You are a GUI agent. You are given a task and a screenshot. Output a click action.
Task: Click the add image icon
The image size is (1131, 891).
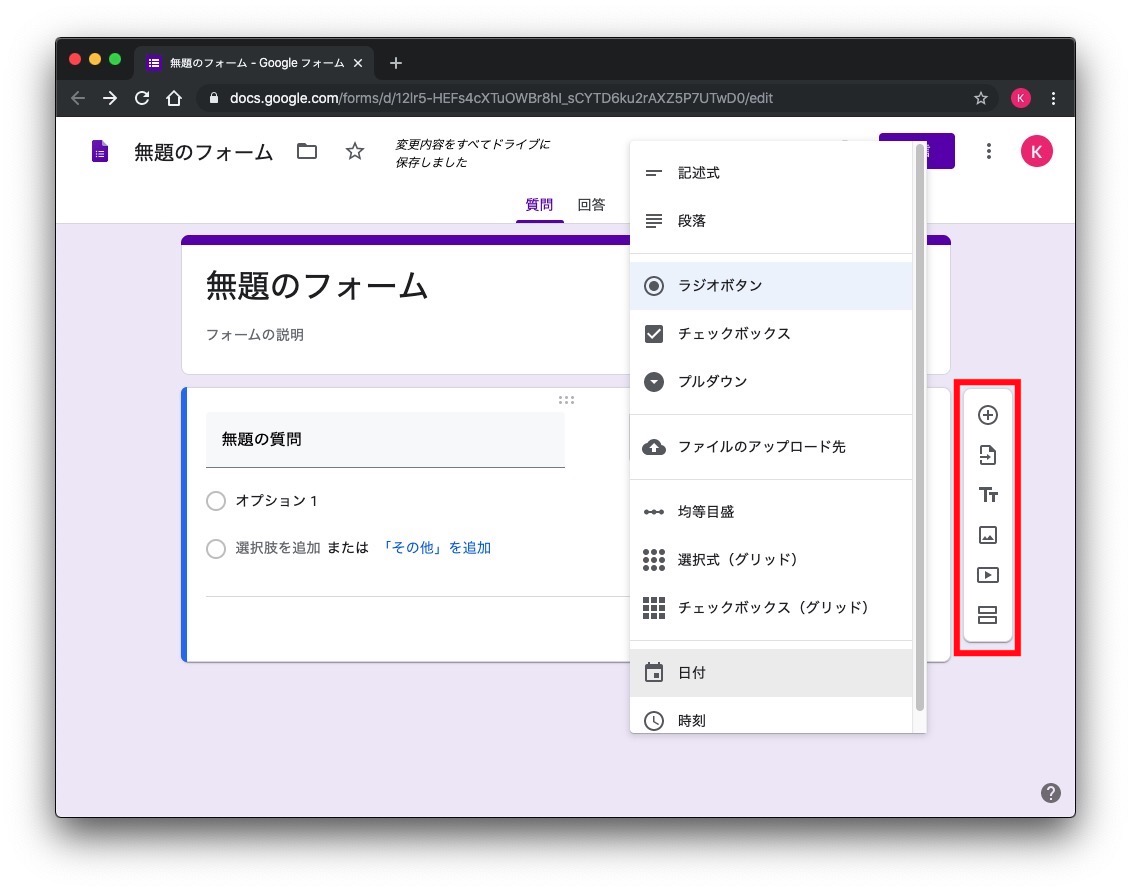(x=987, y=535)
